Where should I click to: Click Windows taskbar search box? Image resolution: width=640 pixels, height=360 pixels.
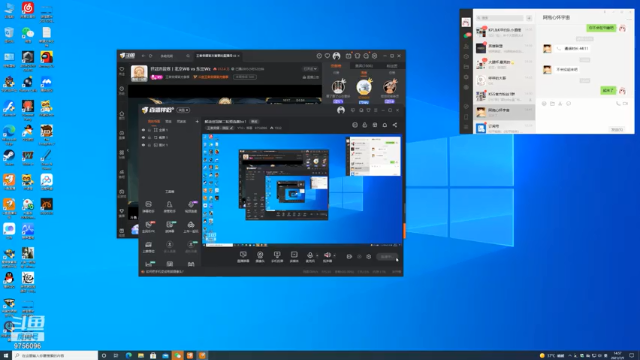coord(55,356)
